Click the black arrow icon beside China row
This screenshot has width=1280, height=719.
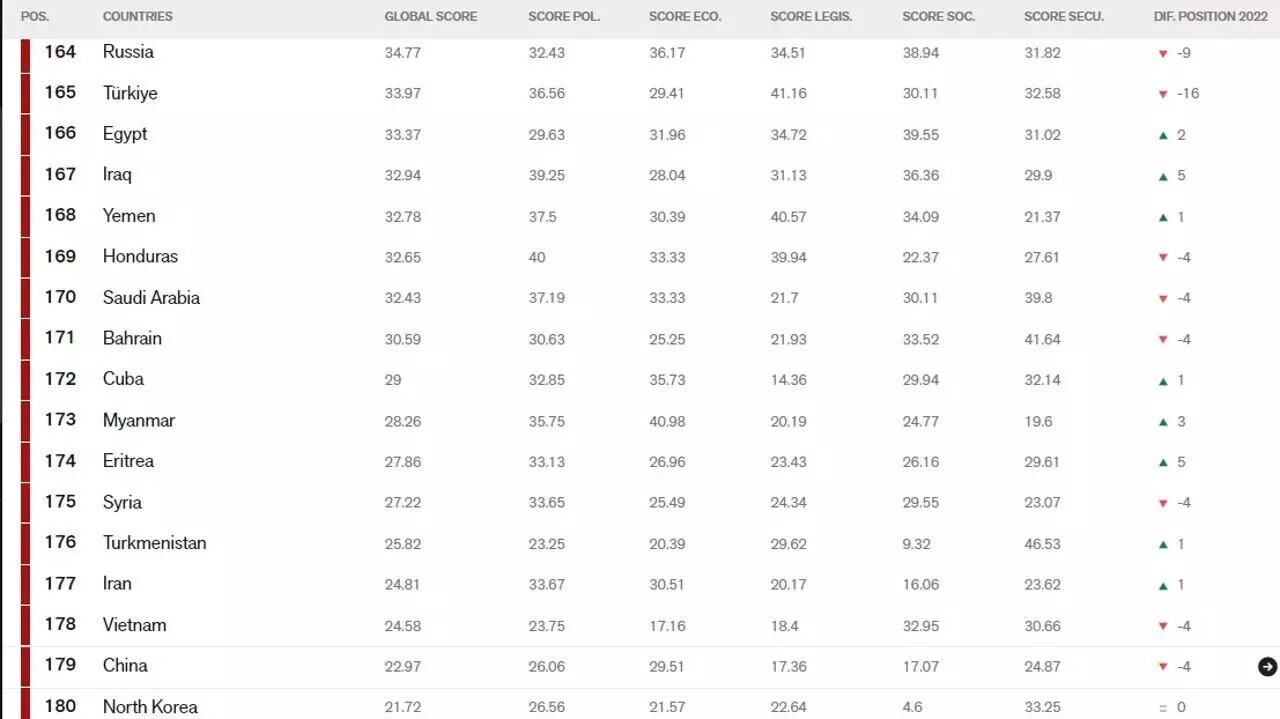pos(1267,667)
